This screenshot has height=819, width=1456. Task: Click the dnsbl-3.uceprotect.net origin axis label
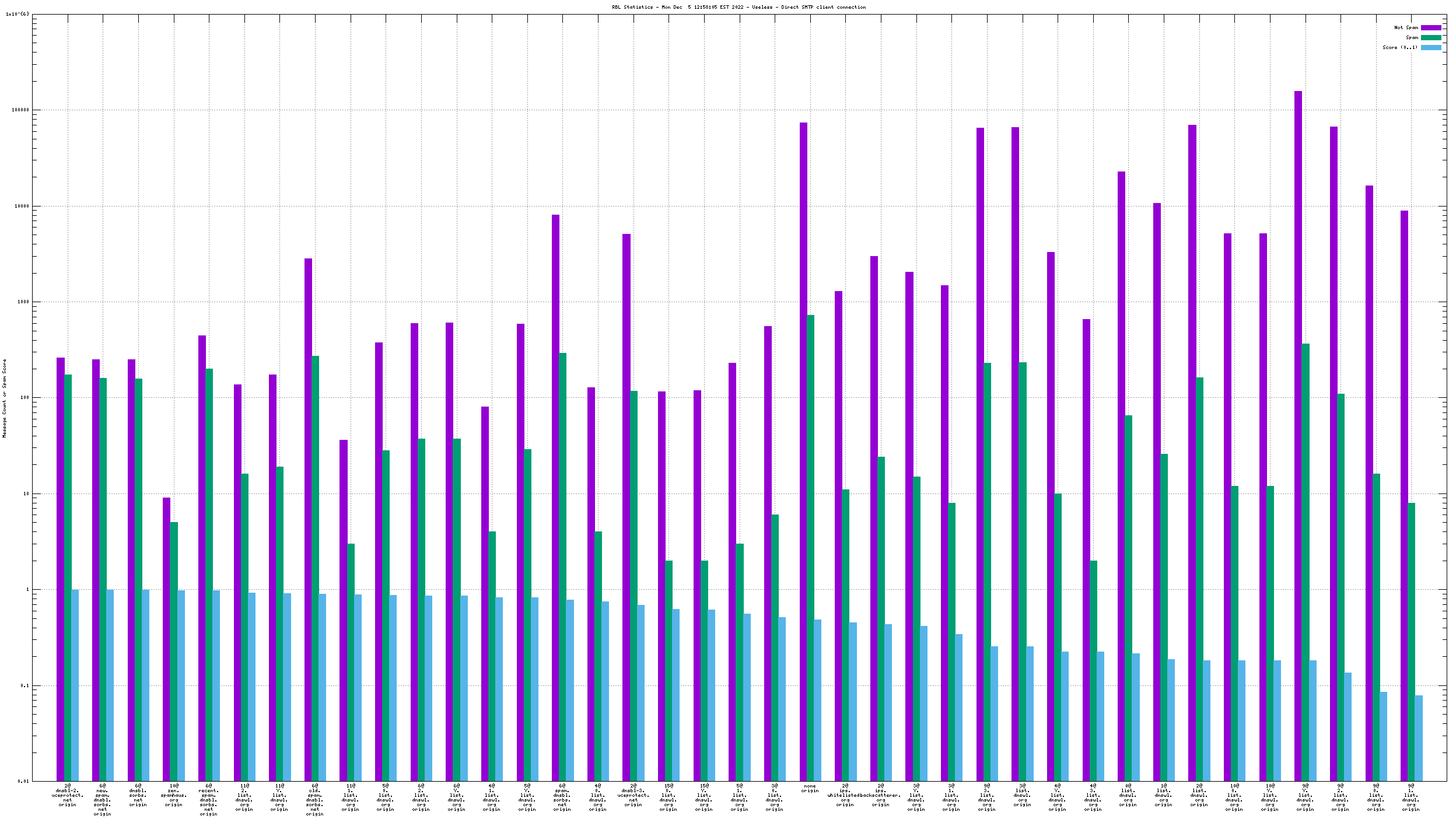[633, 796]
